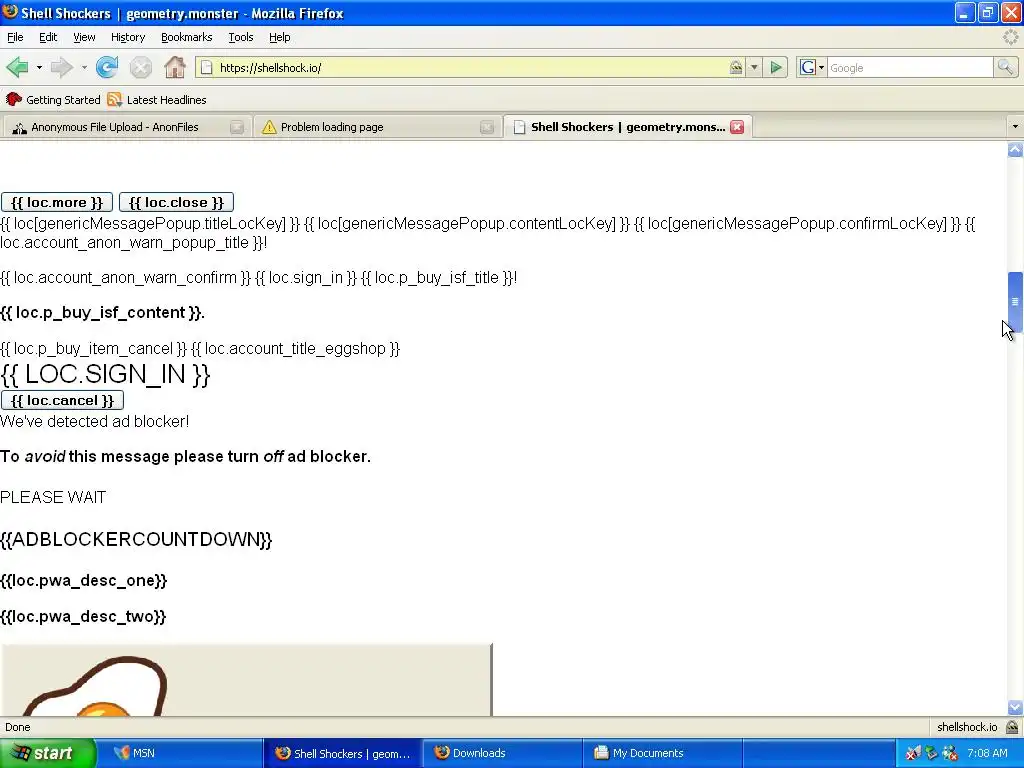Viewport: 1024px width, 768px height.
Task: Open the Downloads taskbar window
Action: [503, 753]
